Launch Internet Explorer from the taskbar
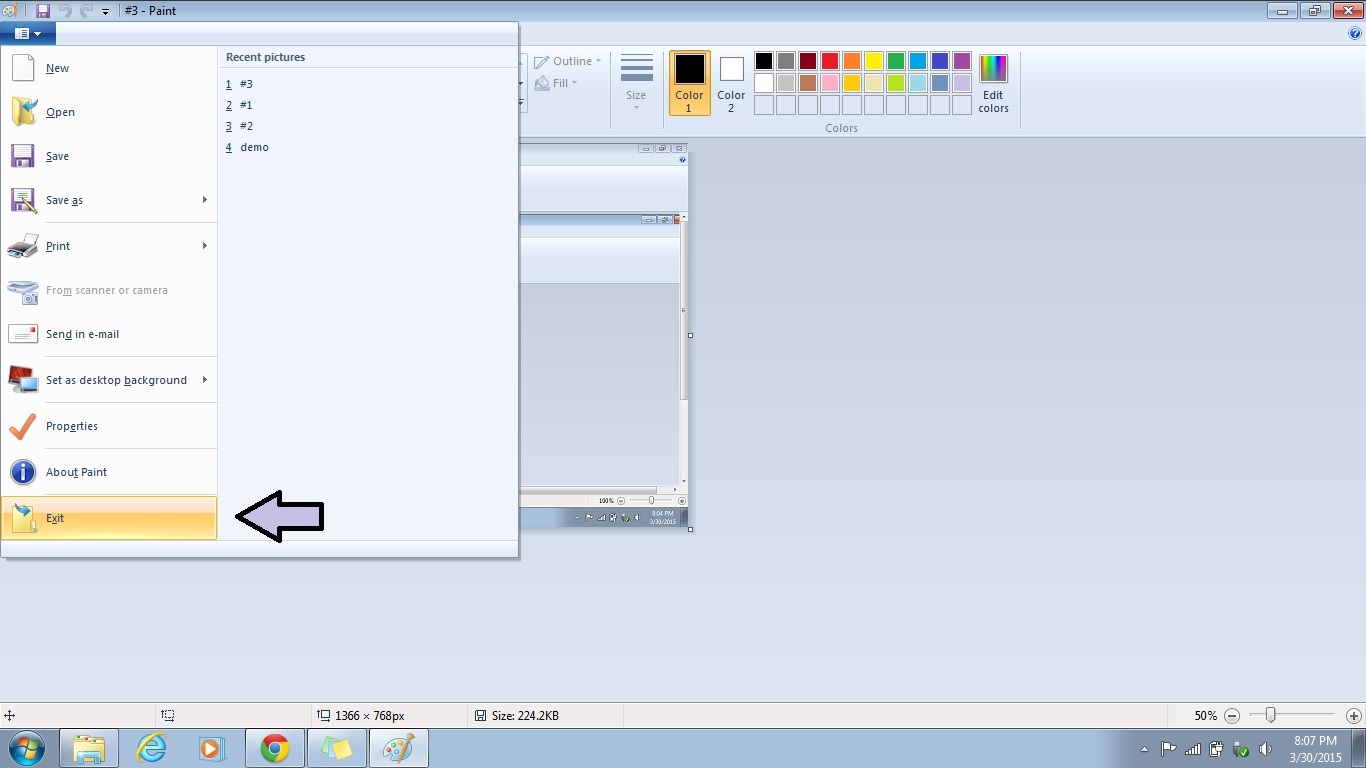Viewport: 1366px width, 768px height. click(151, 748)
